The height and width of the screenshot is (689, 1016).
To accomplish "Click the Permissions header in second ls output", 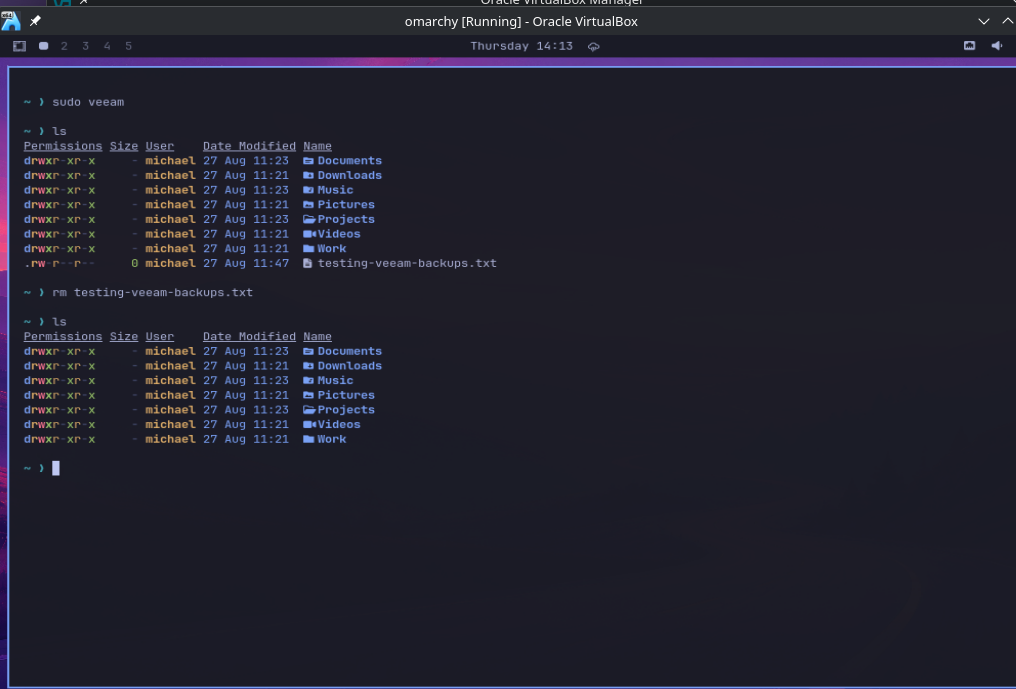I will click(x=63, y=336).
